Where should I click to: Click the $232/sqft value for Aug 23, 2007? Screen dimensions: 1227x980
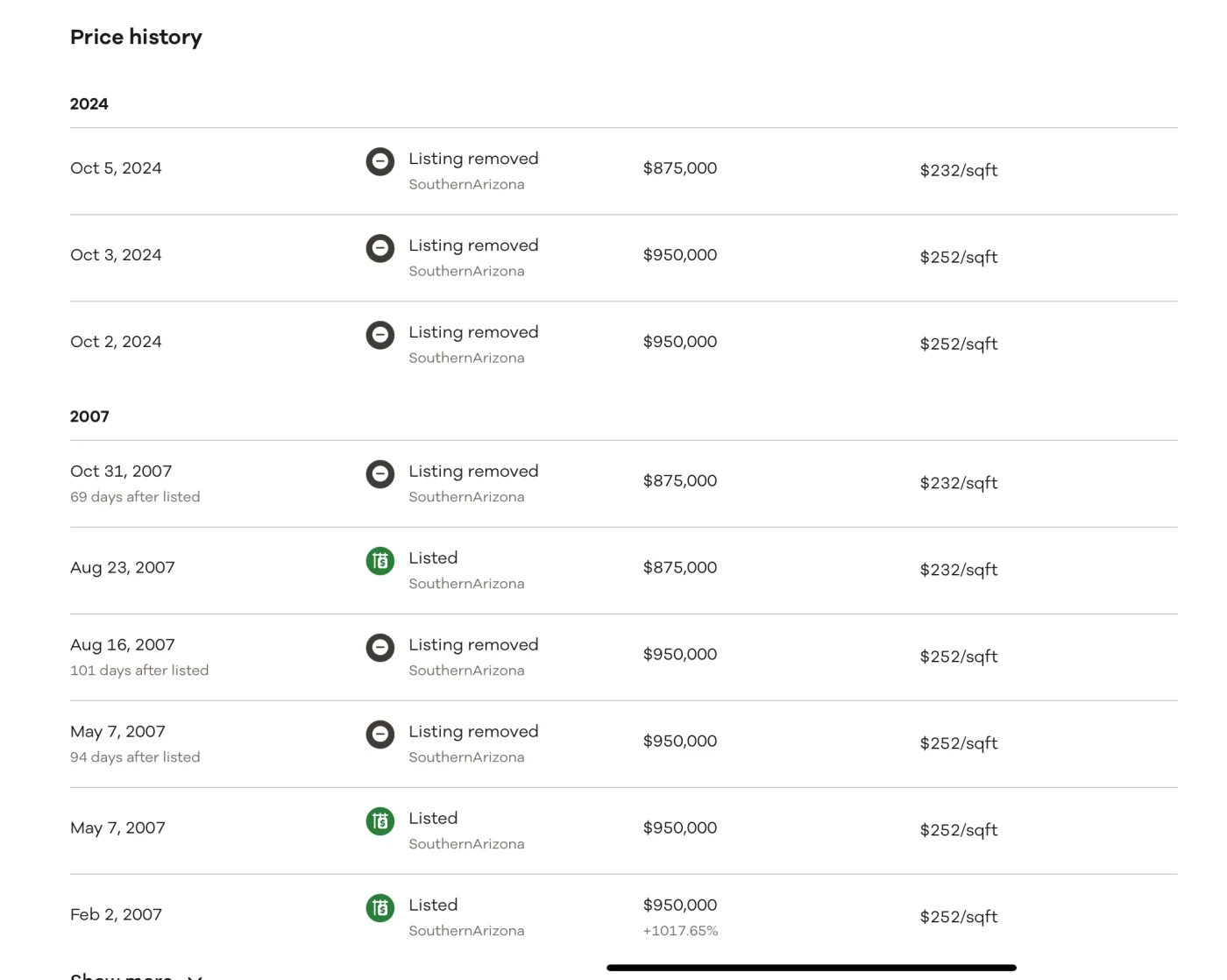(x=958, y=570)
